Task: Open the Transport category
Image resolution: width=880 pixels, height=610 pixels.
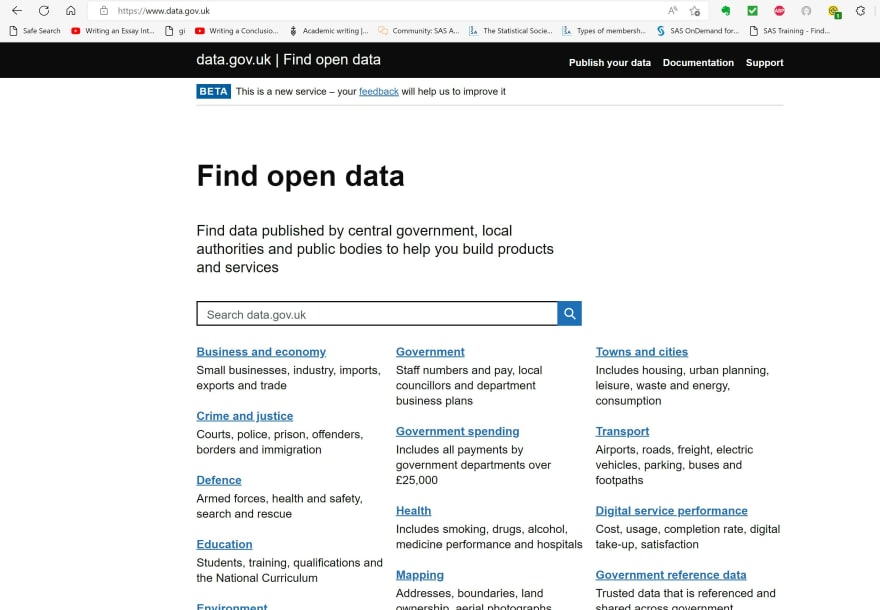Action: coord(622,432)
